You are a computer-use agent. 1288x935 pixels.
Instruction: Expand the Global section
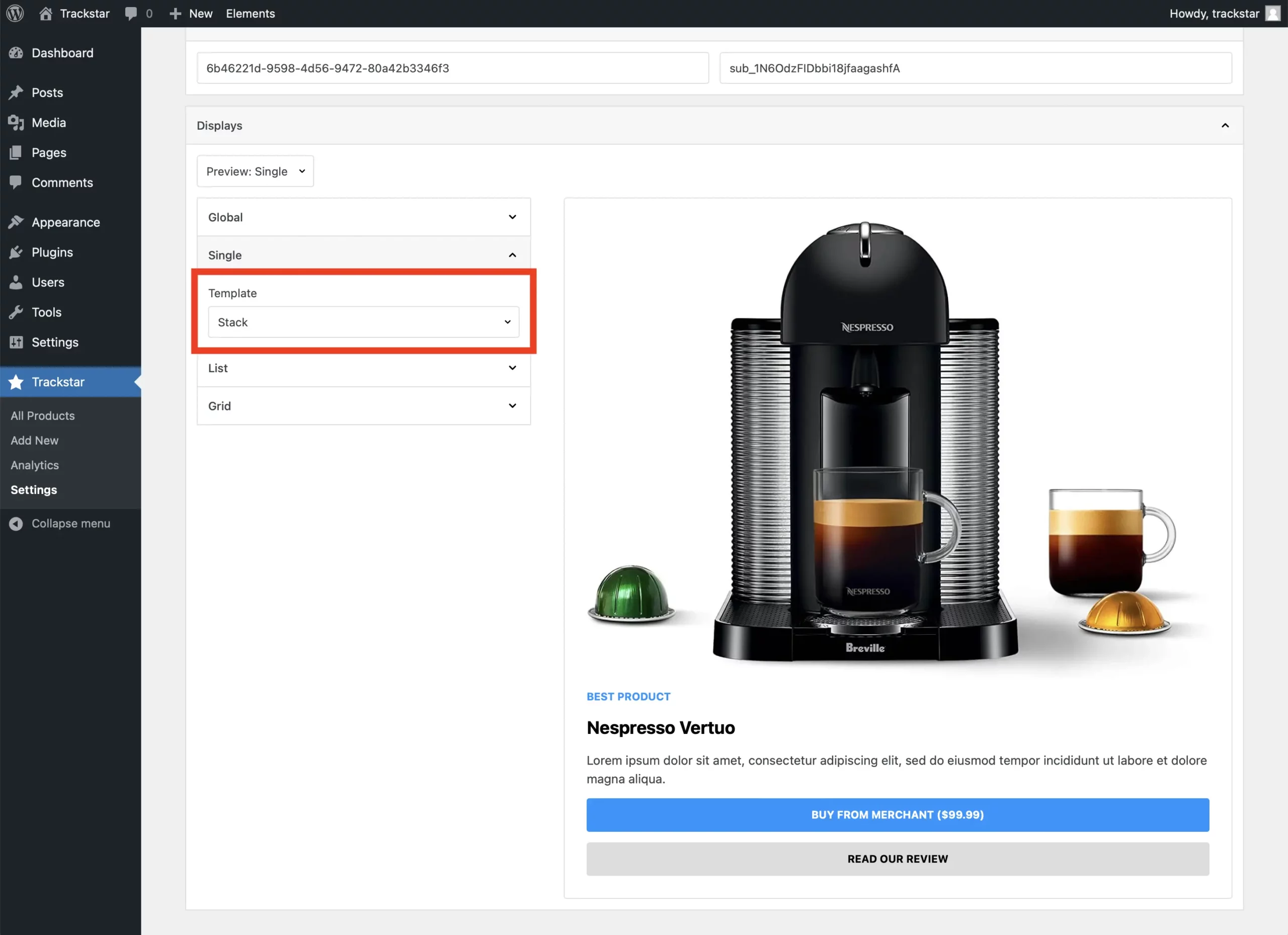coord(363,217)
